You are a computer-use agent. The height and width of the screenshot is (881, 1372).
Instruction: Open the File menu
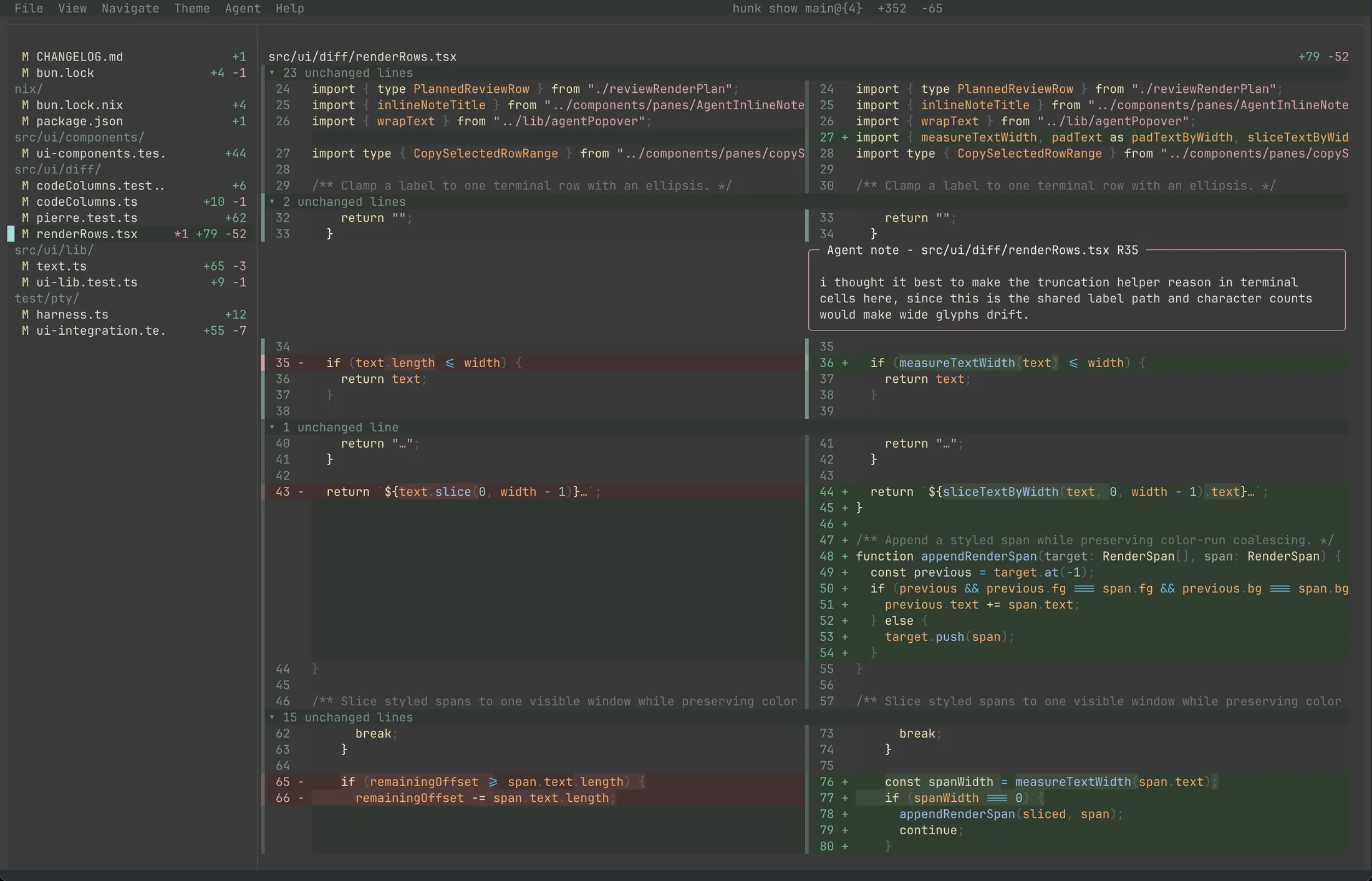pos(29,9)
